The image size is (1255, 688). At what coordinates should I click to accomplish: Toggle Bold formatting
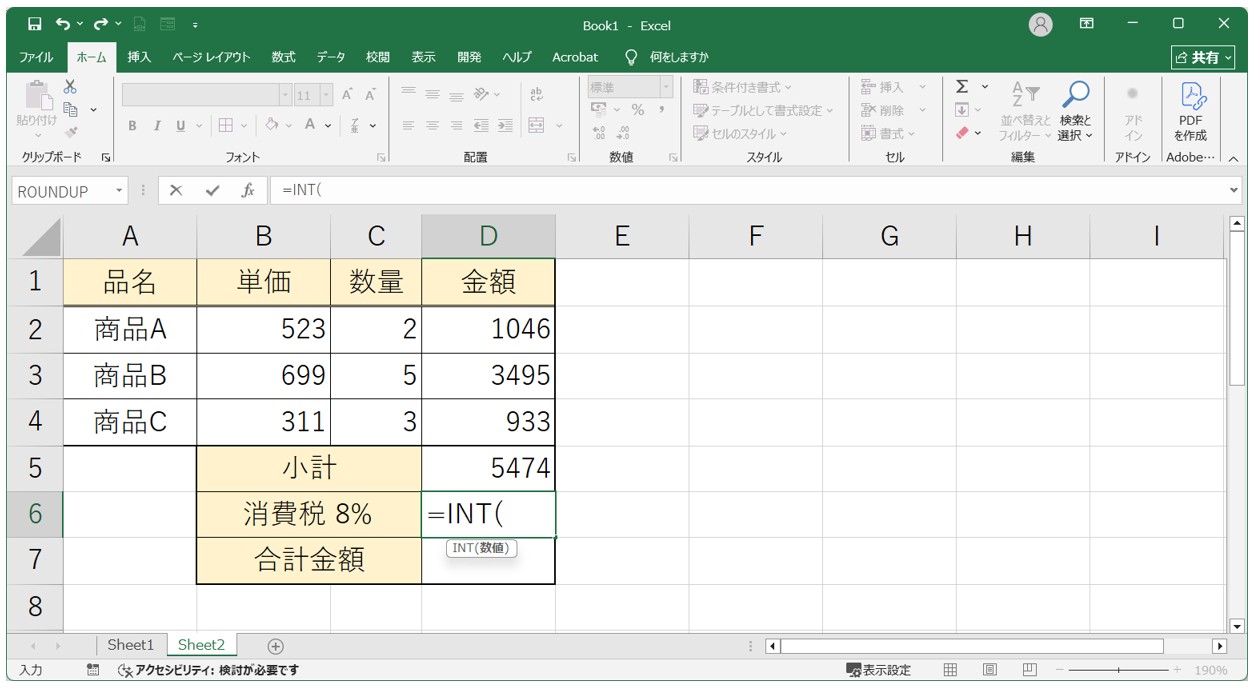click(132, 126)
